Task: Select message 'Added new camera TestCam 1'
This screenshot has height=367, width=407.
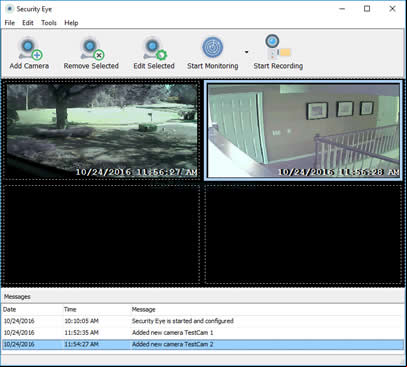Action: 173,333
